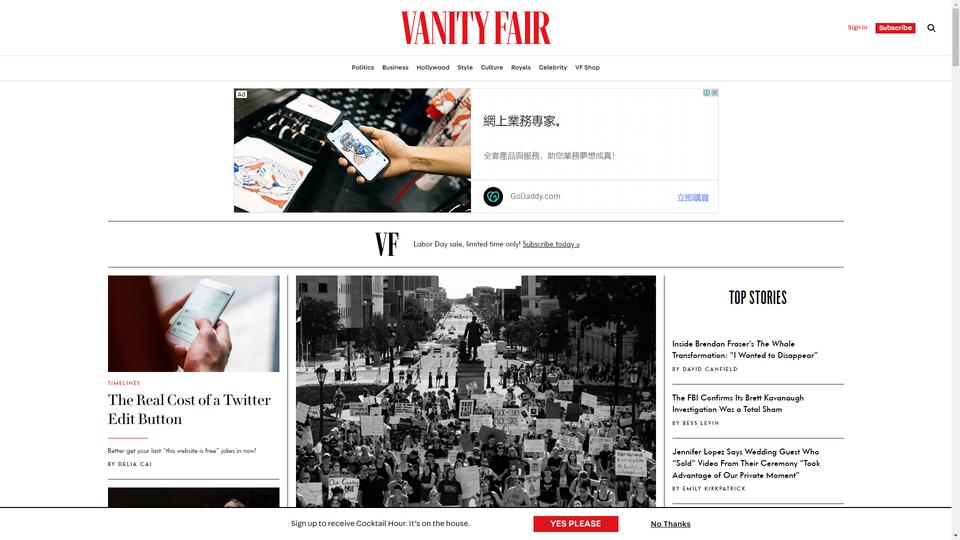Click the Vanity Fair logo
Screen dimensions: 960x540
(476, 28)
